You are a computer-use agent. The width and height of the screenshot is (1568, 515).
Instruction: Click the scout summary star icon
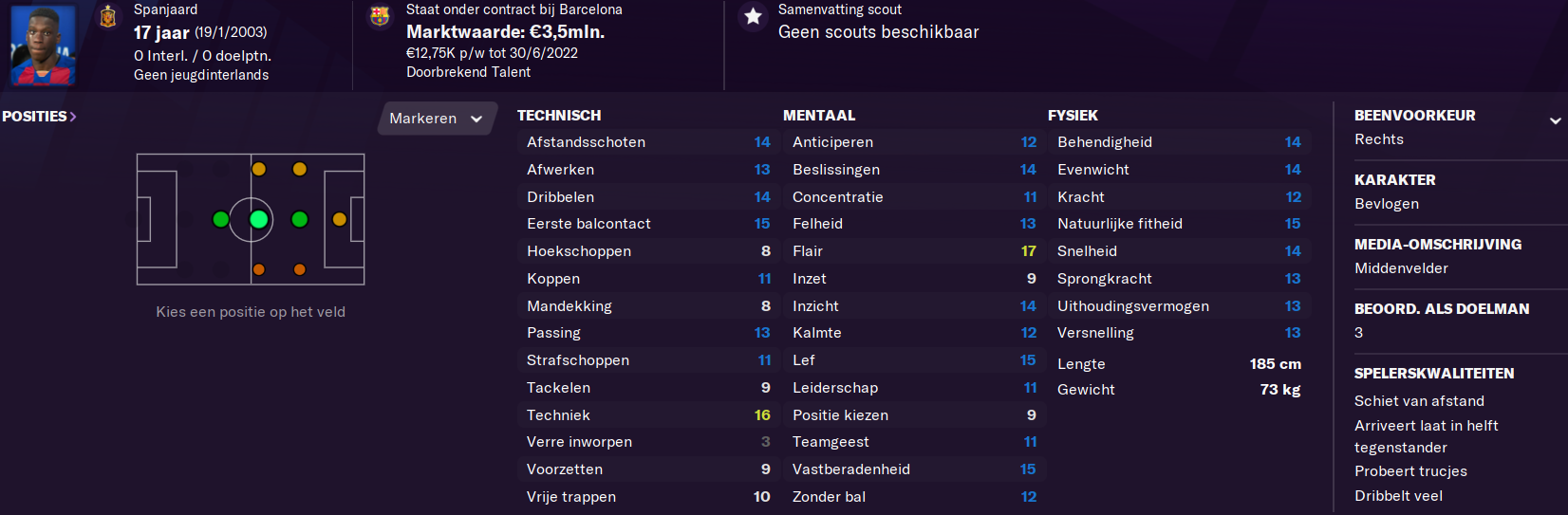pos(753,16)
